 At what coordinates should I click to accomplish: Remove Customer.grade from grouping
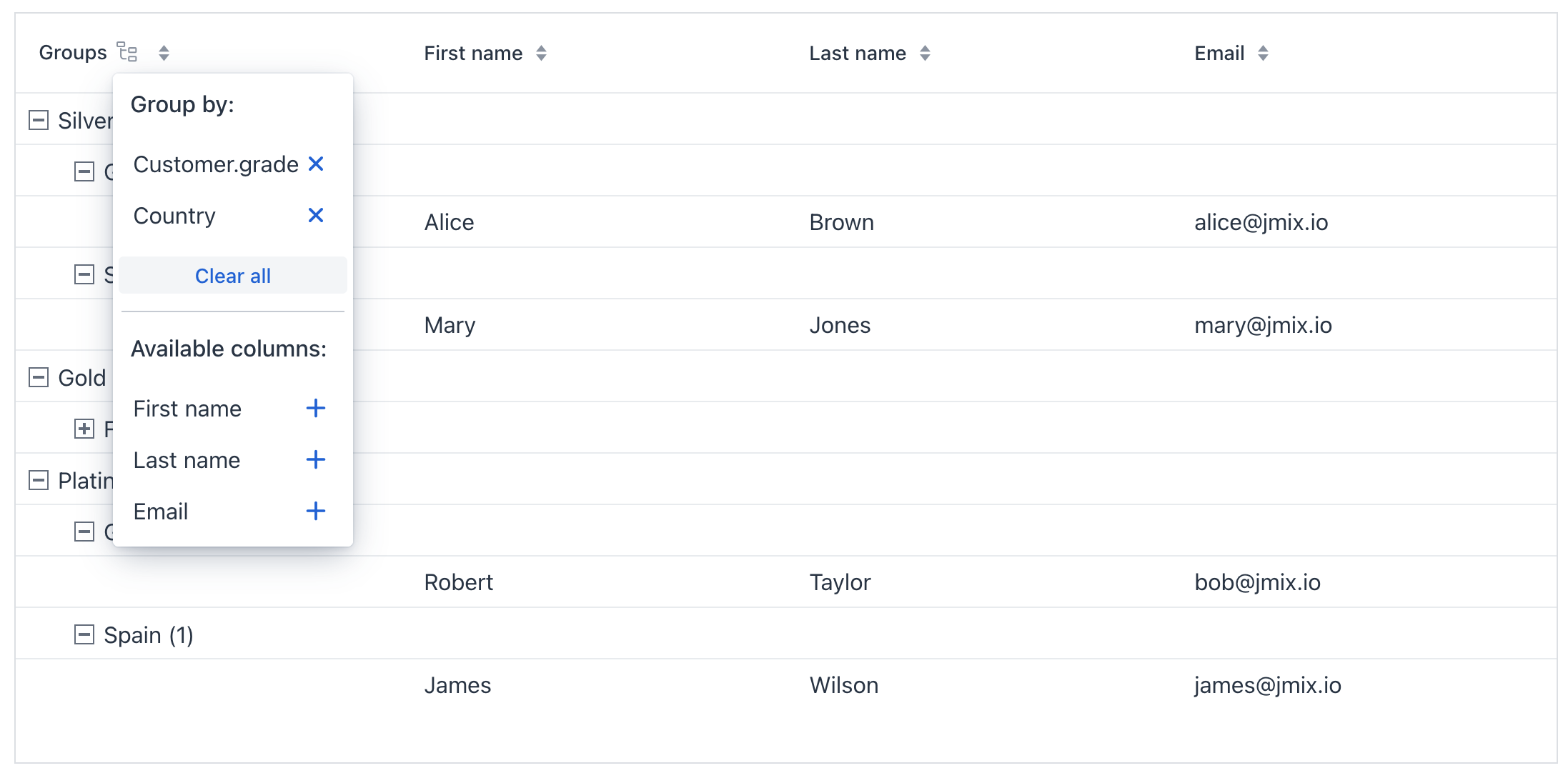pyautogui.click(x=315, y=164)
